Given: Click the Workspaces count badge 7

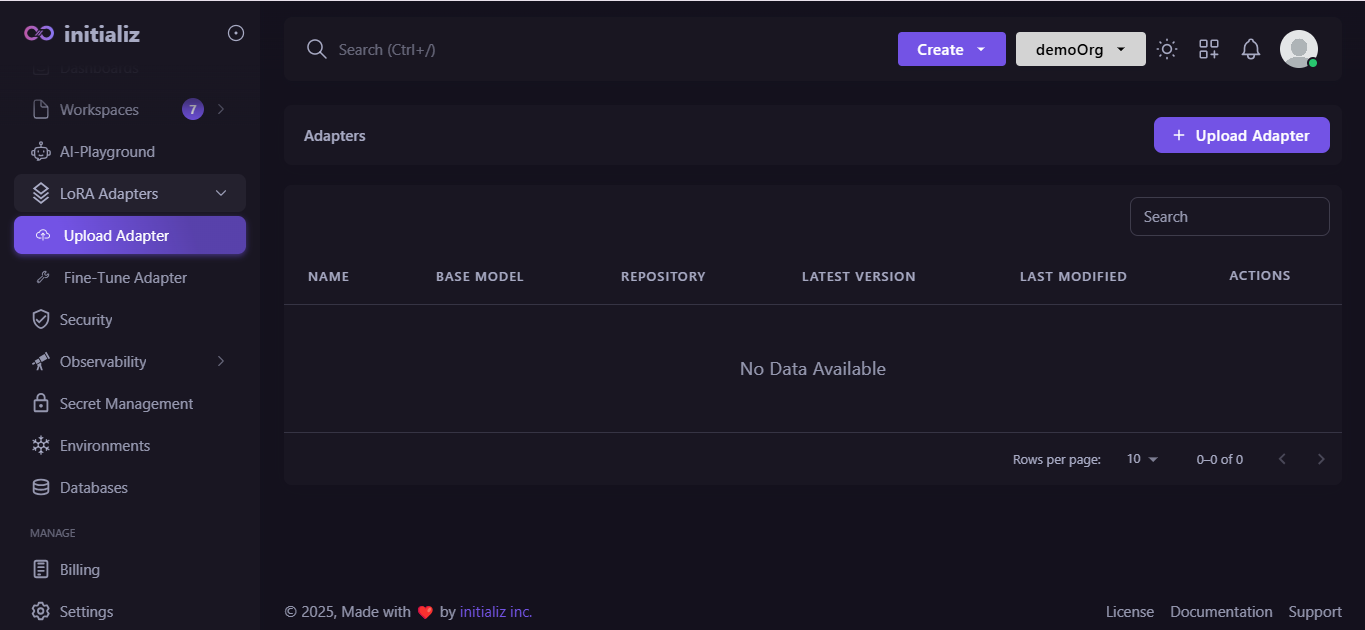Looking at the screenshot, I should (193, 110).
